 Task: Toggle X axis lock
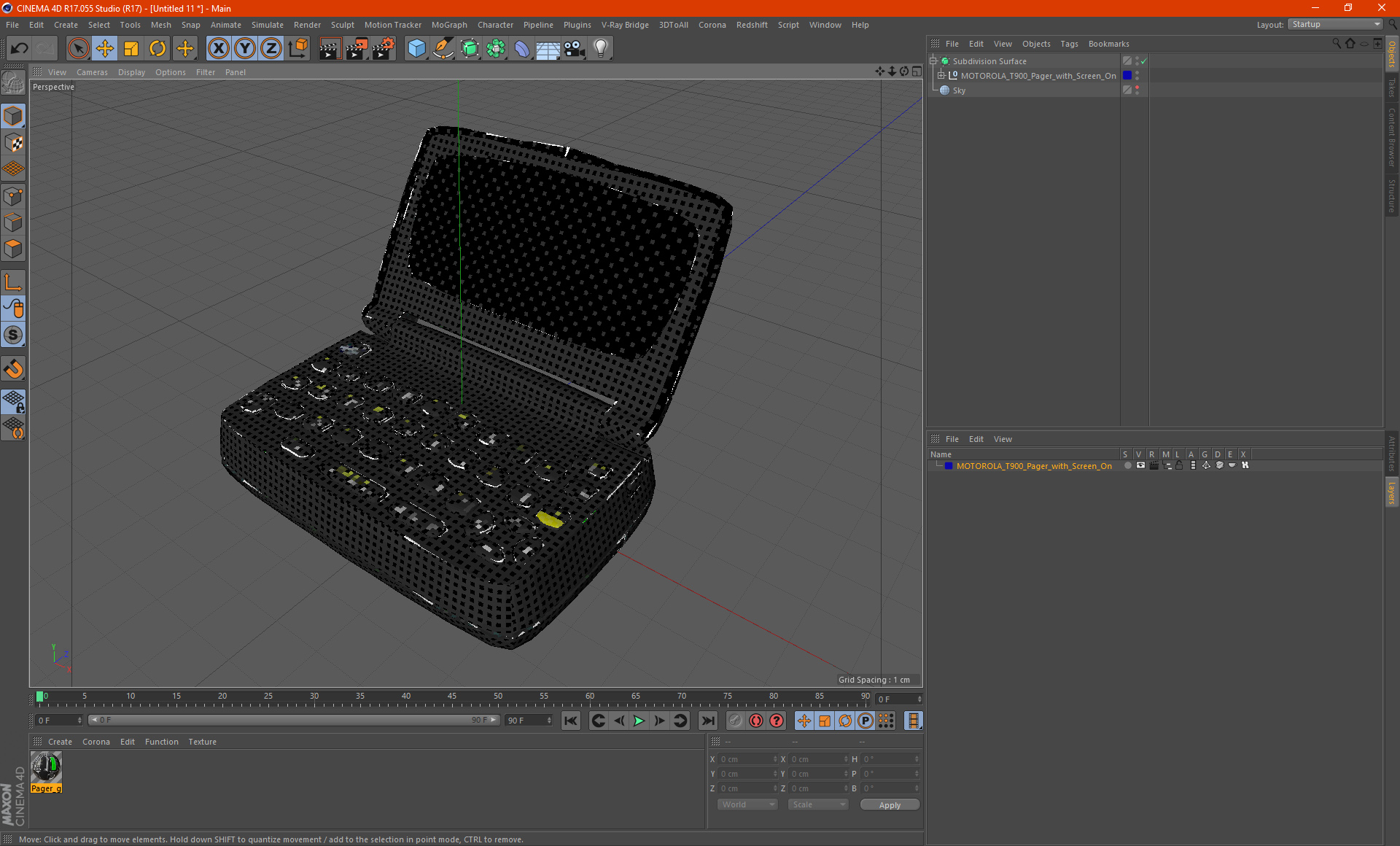[x=218, y=48]
